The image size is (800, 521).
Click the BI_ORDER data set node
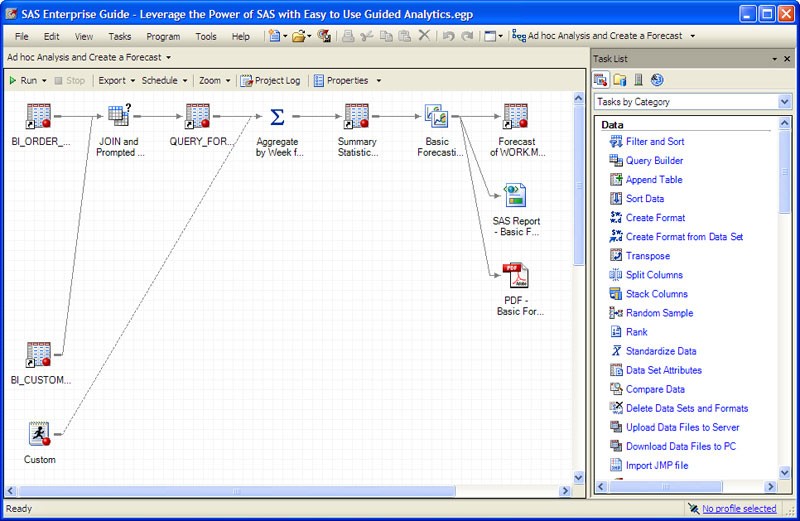pos(40,117)
